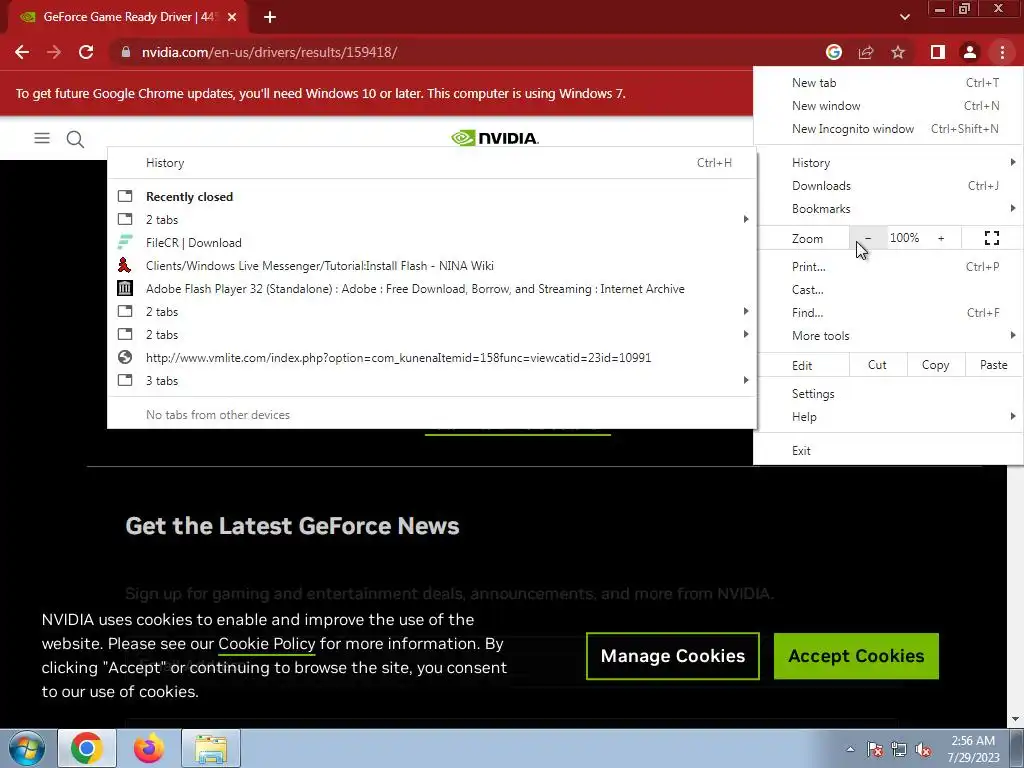Show hidden tray icons arrow
Viewport: 1024px width, 768px height.
[x=850, y=749]
